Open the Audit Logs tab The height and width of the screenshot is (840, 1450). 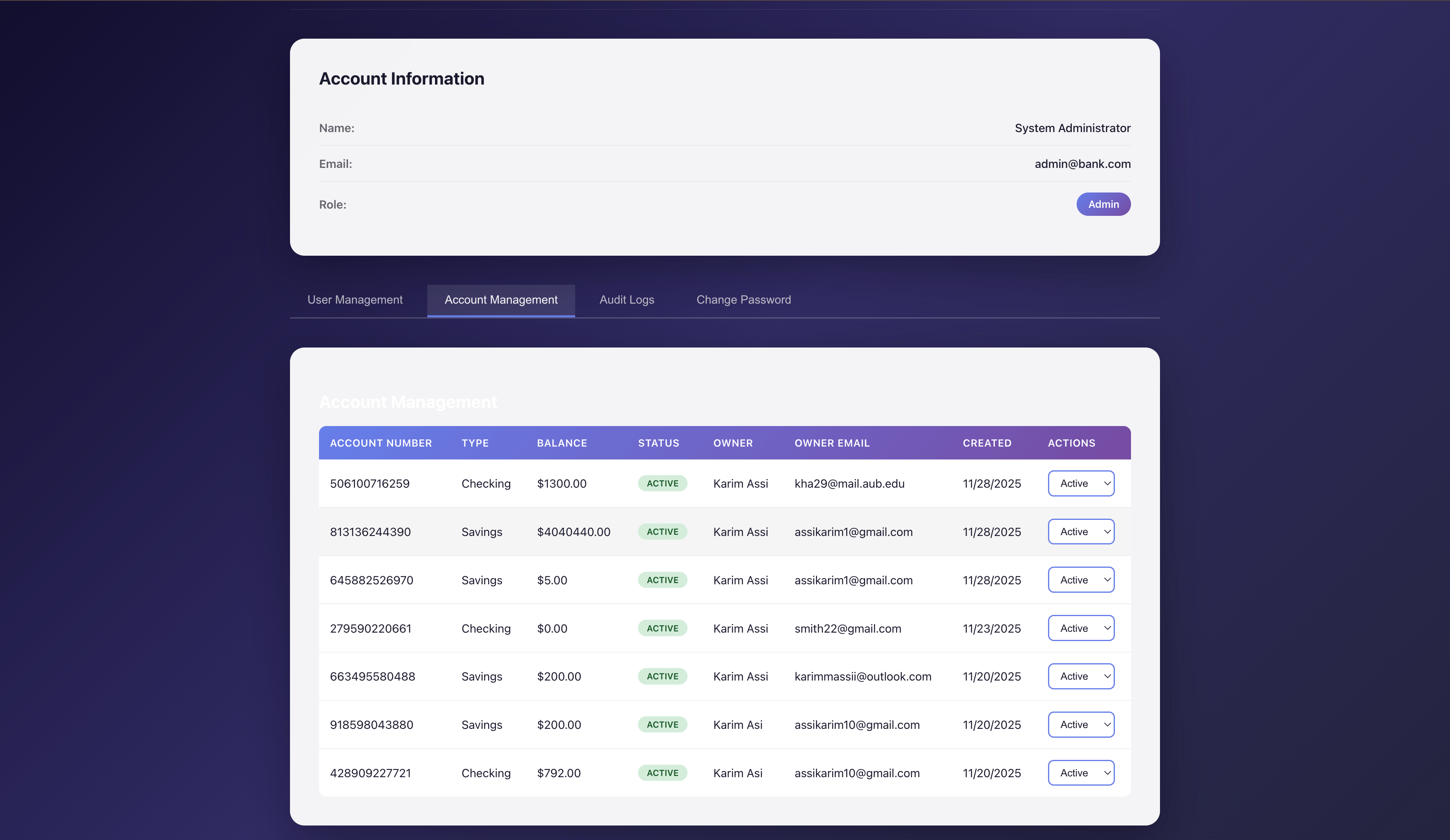627,300
